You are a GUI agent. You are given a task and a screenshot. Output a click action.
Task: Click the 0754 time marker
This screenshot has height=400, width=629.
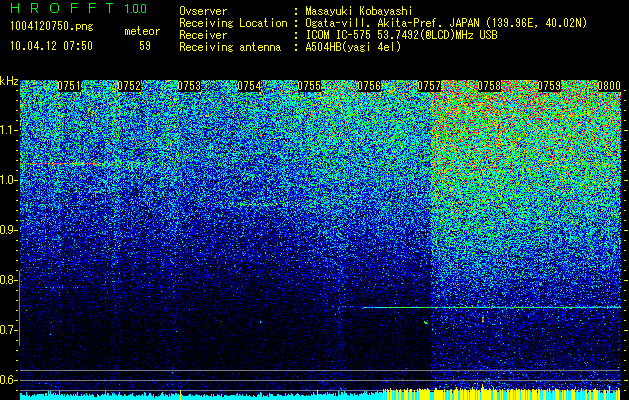(x=249, y=86)
